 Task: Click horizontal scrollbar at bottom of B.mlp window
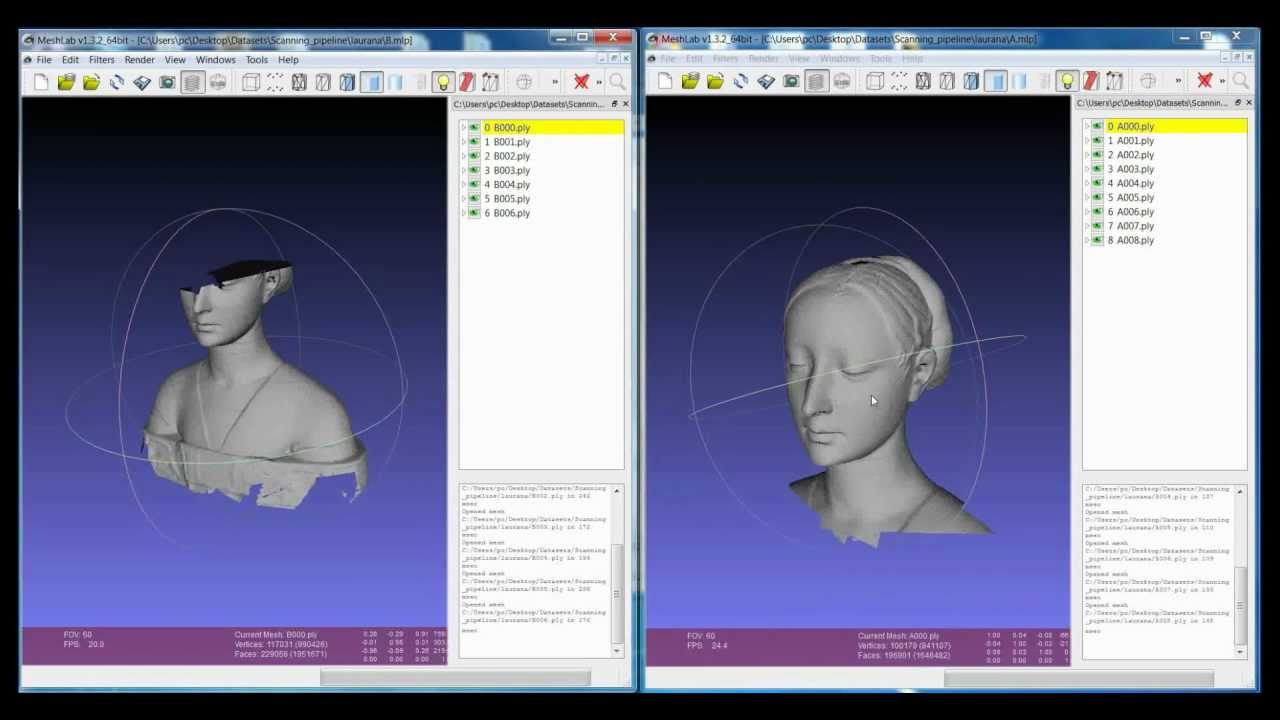coord(455,679)
